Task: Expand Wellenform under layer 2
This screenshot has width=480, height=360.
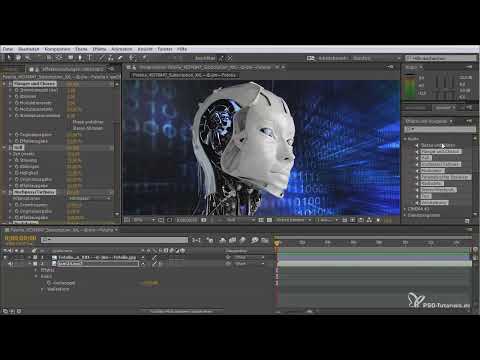Action: click(x=42, y=289)
